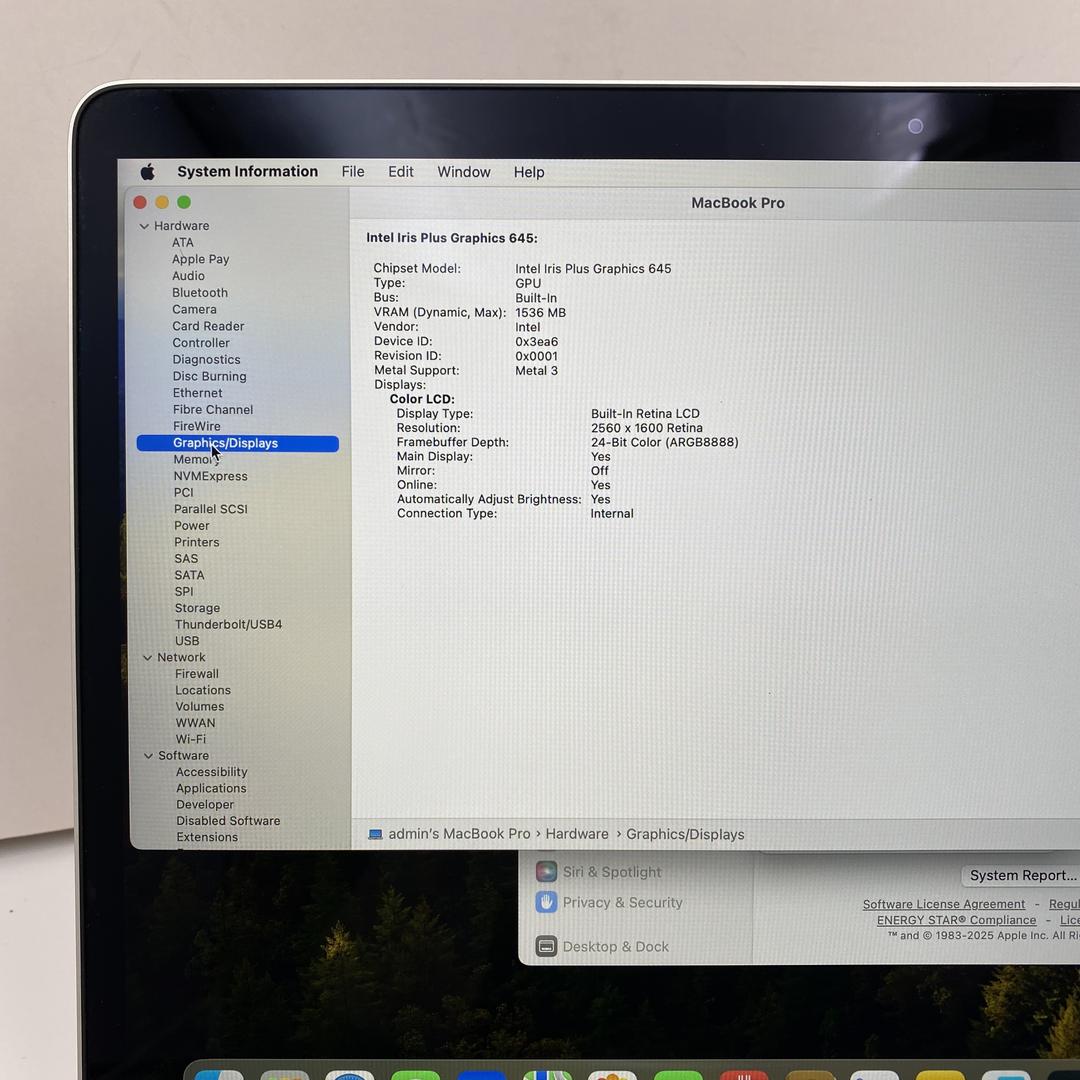Select Thunderbolt/USB4 in the sidebar
The height and width of the screenshot is (1080, 1080).
pos(229,625)
